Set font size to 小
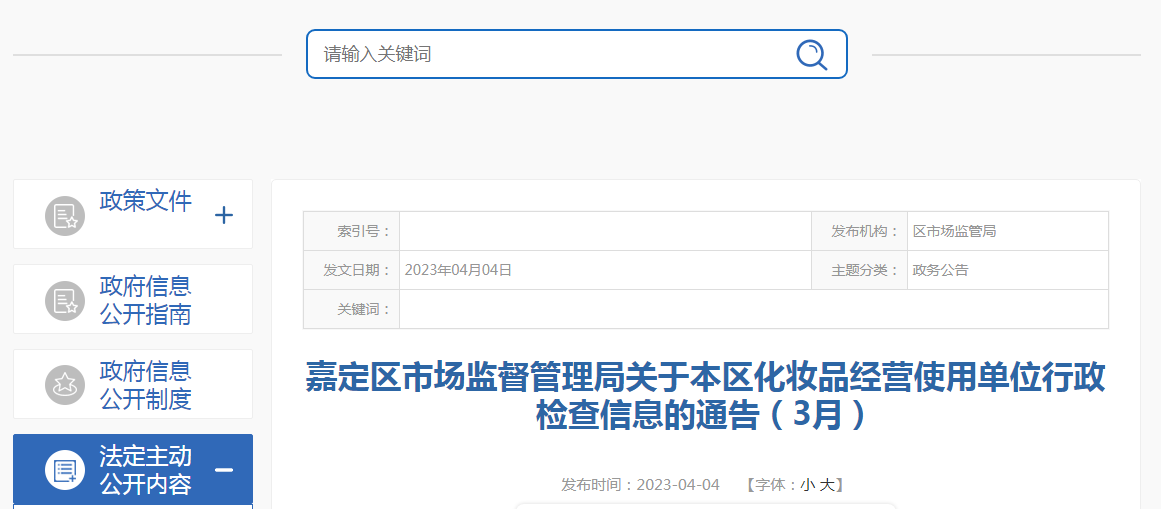Screen dimensions: 1161x509 [807, 485]
